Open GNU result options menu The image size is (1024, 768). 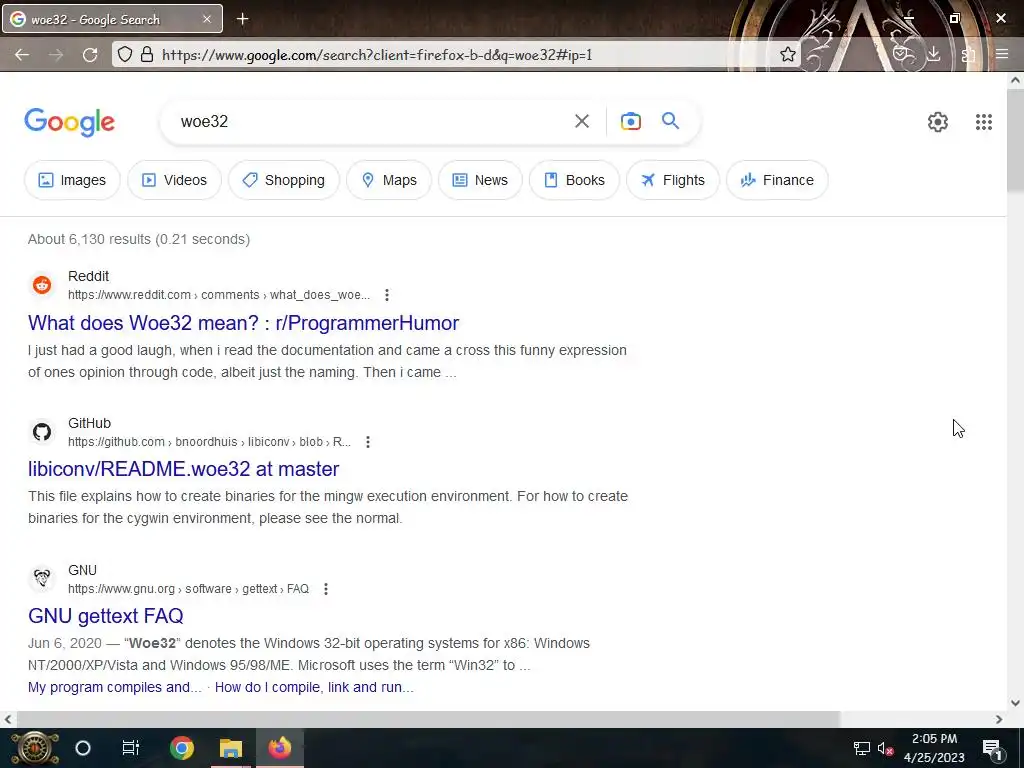click(x=325, y=589)
